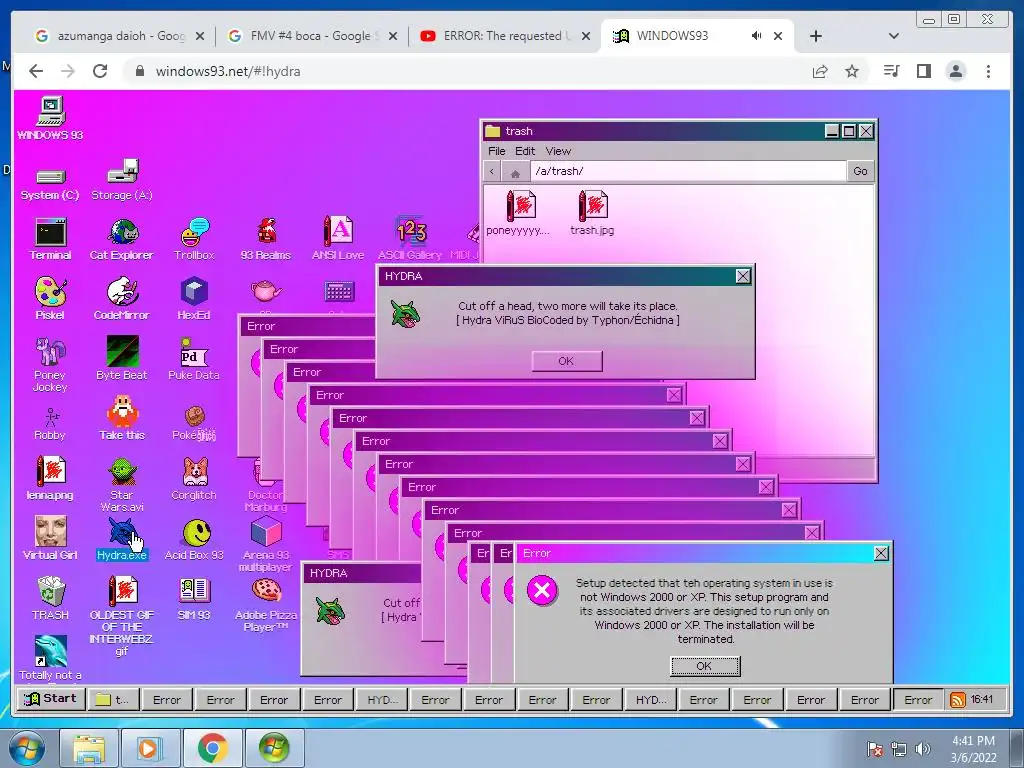Viewport: 1024px width, 768px height.
Task: Click the Windows 93 Start button
Action: (x=51, y=699)
